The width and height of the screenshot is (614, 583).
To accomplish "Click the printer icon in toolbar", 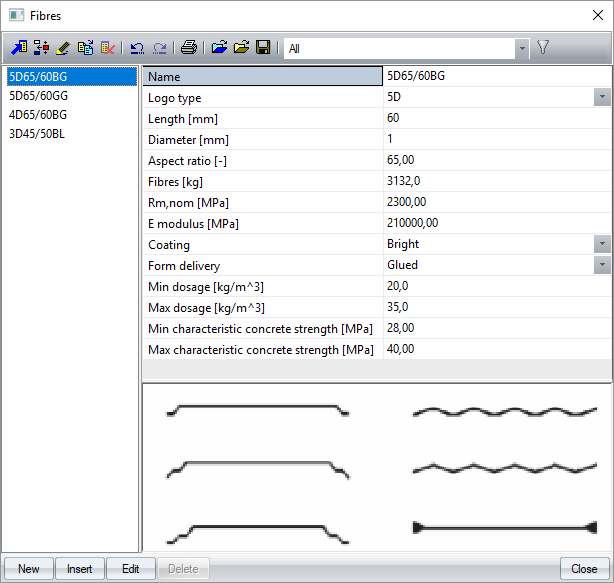I will (188, 47).
